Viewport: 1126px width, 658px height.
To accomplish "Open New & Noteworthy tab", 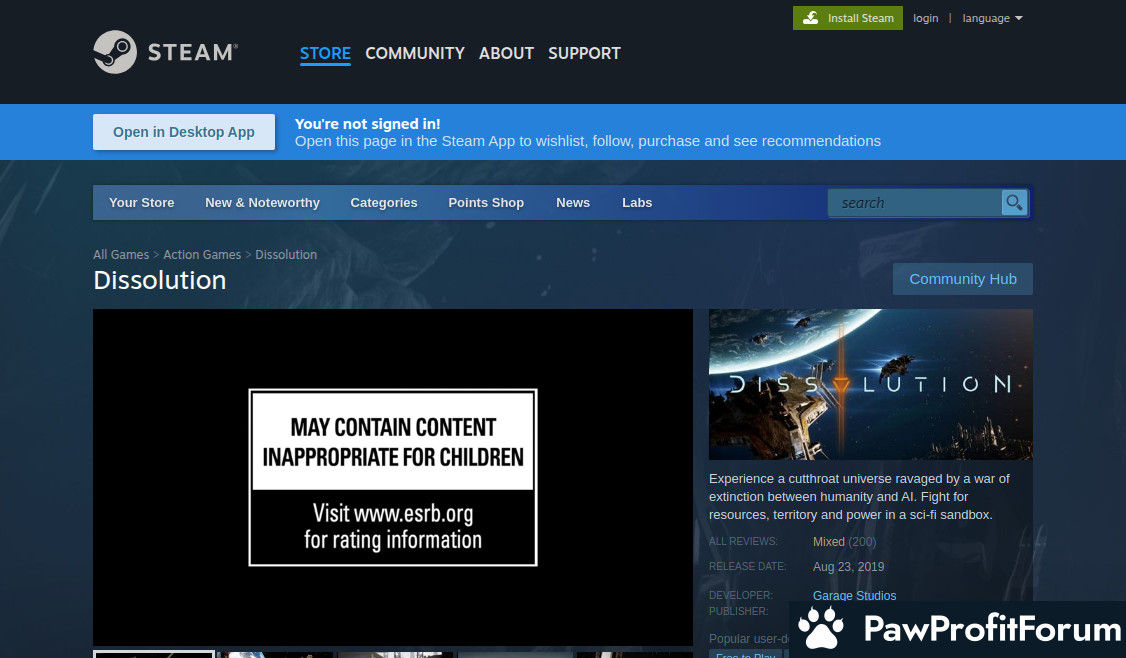I will tap(262, 203).
